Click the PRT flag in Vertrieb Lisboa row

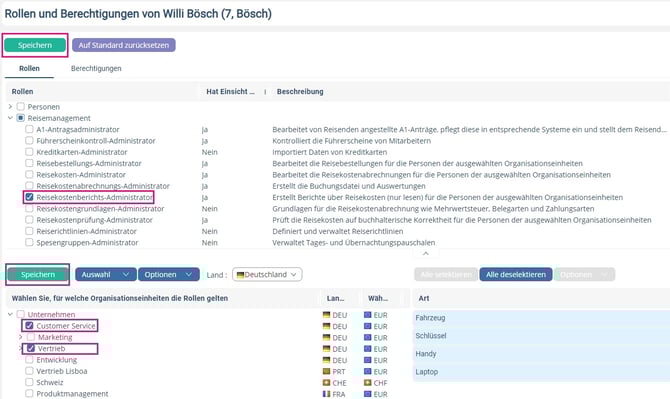click(x=326, y=371)
